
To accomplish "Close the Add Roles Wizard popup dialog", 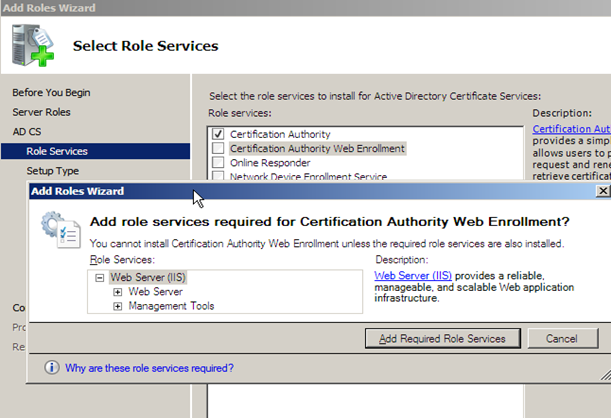I will point(602,191).
